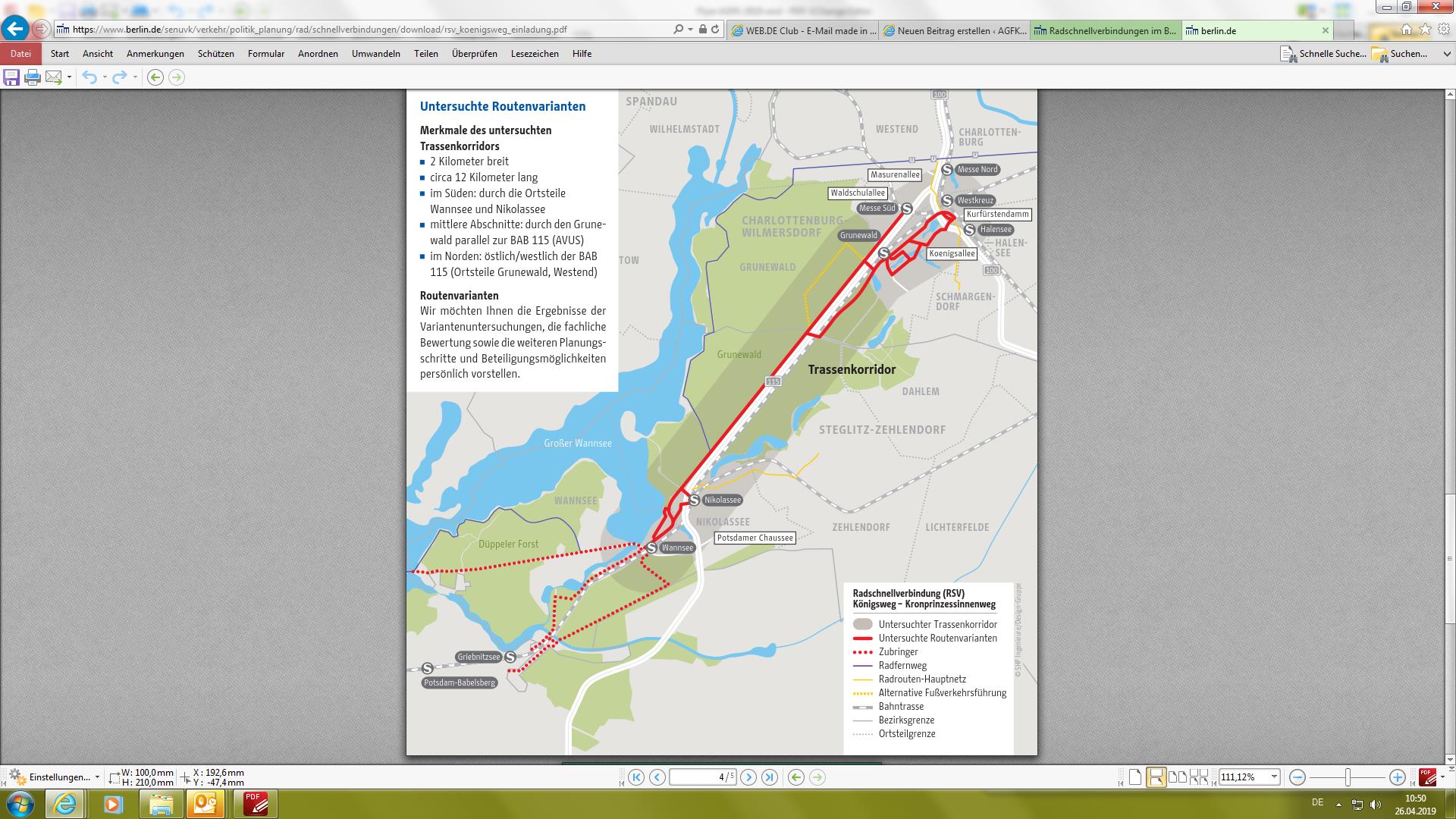Click the address bar URL field
This screenshot has height=819, width=1456.
point(364,30)
